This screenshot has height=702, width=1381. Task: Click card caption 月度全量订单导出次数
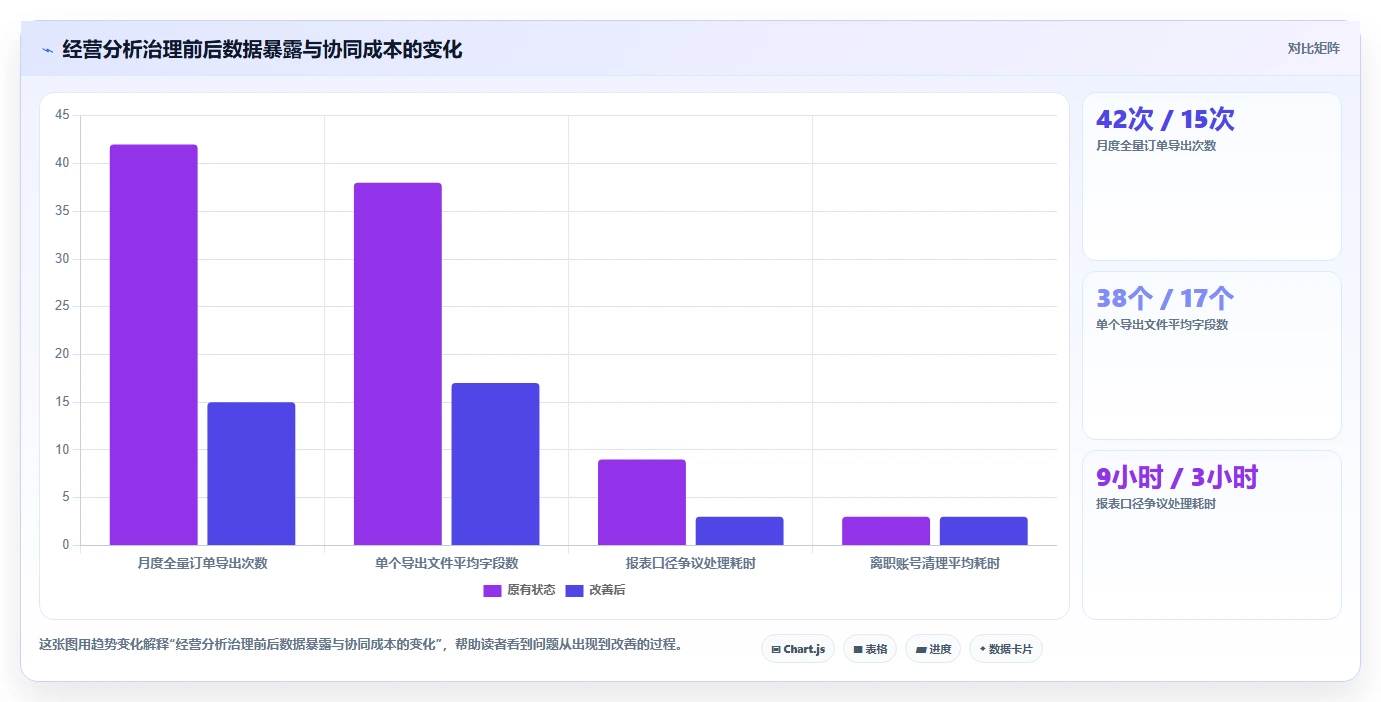[1156, 146]
